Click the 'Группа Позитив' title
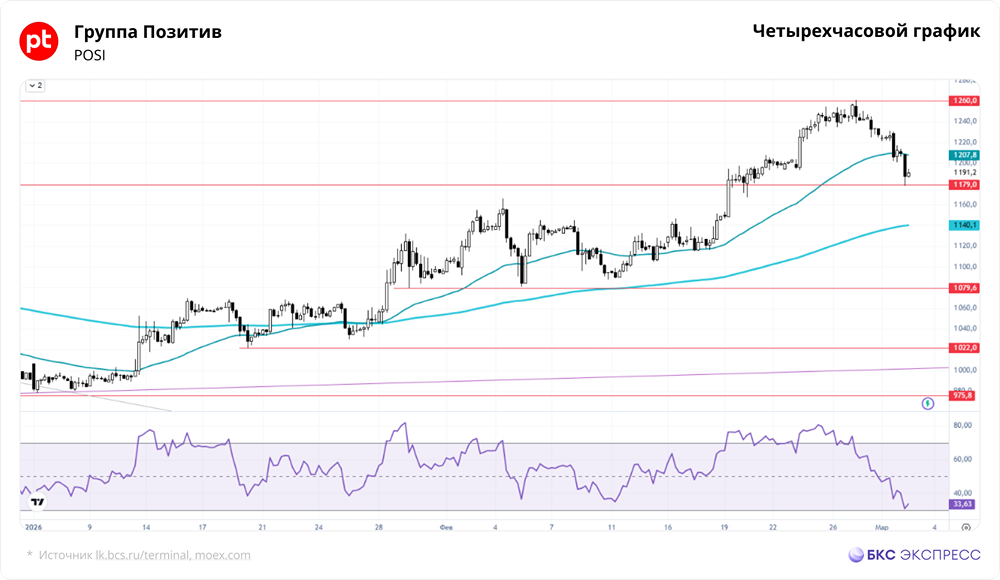This screenshot has height=580, width=1000. pos(148,32)
